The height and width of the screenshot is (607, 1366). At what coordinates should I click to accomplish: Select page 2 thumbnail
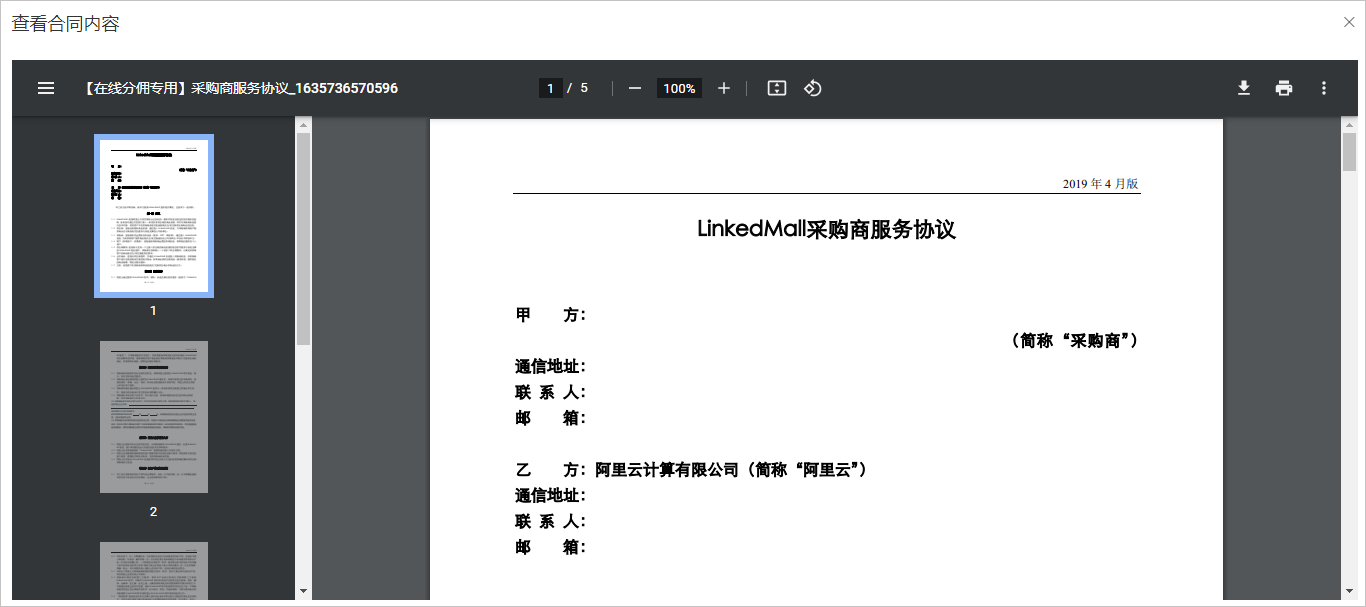pyautogui.click(x=154, y=417)
